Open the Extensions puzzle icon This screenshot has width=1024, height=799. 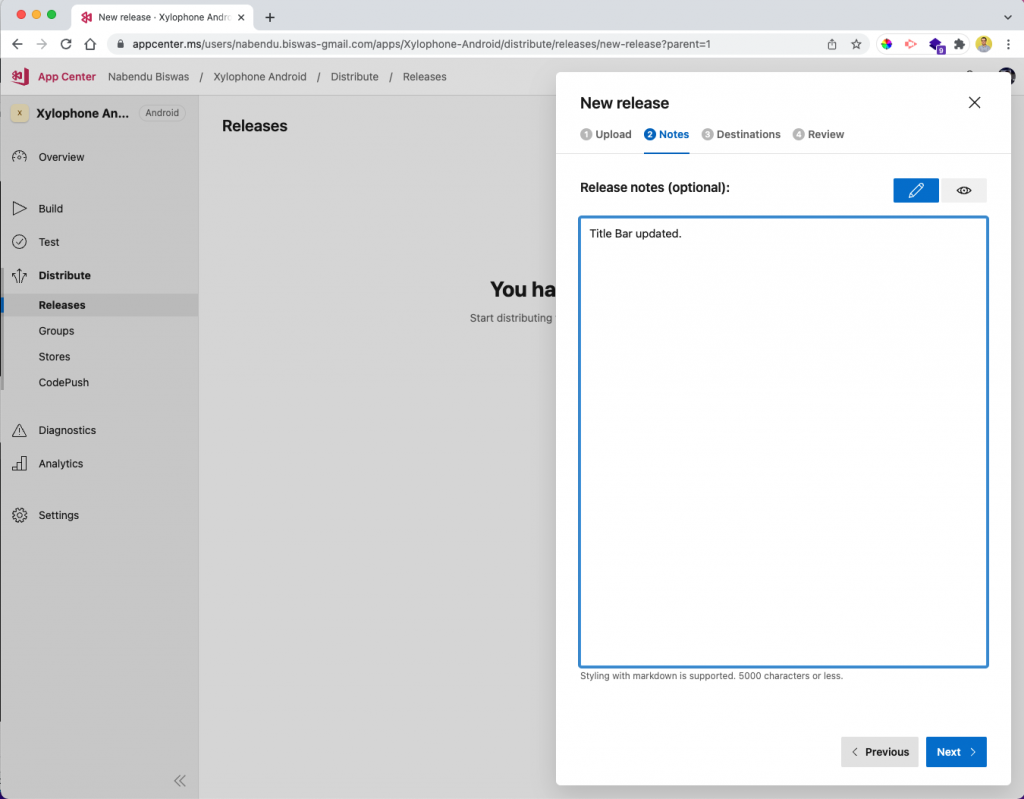coord(959,44)
